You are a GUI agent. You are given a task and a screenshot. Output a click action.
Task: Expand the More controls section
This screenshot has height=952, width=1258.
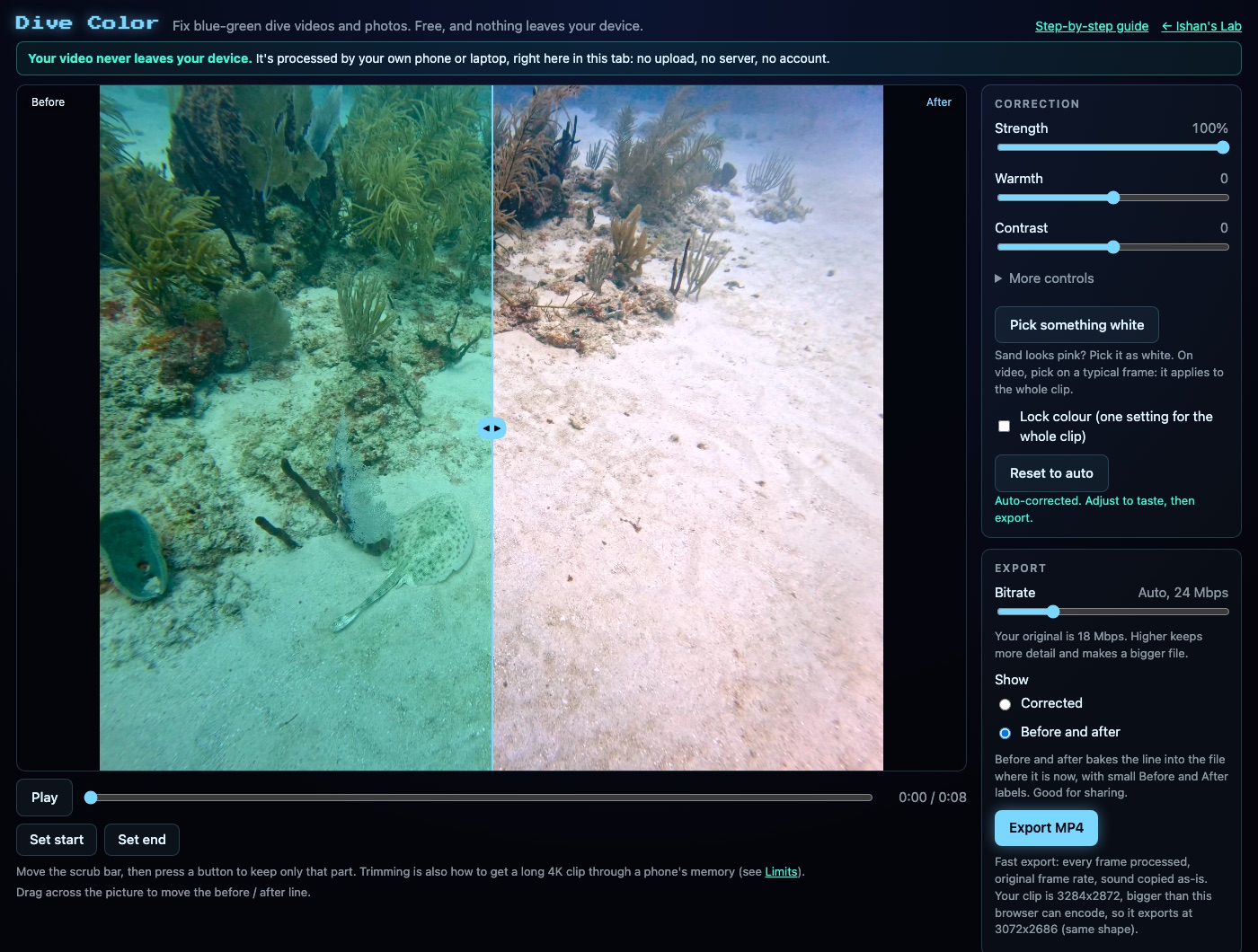coord(1044,278)
